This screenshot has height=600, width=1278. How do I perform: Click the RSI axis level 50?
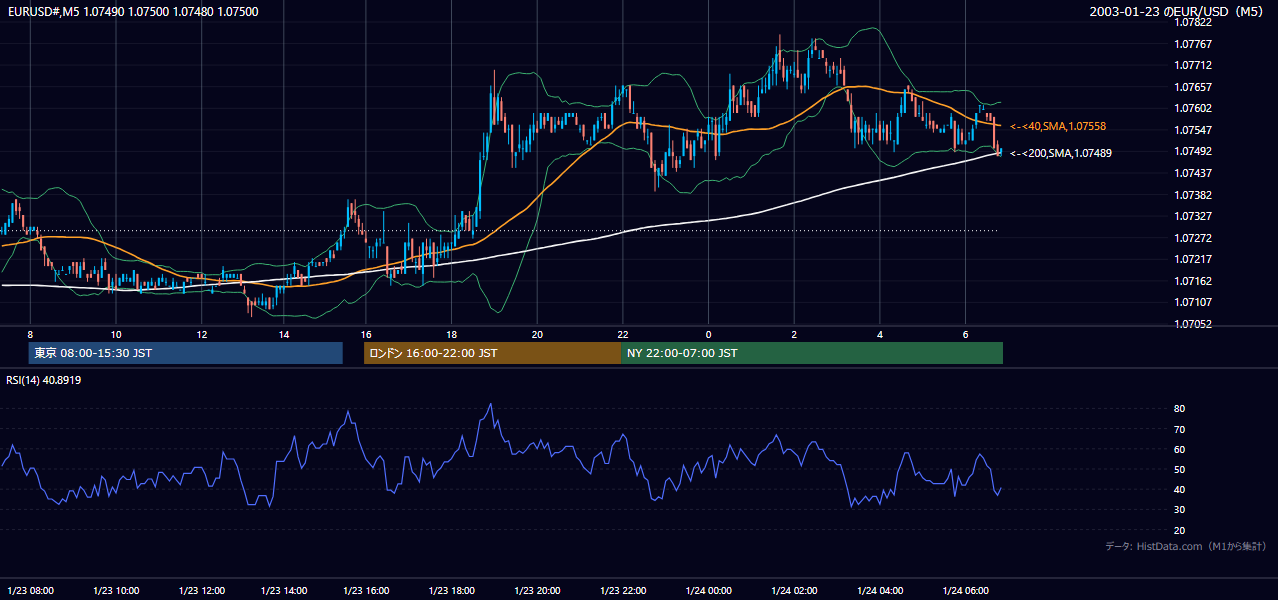[x=1179, y=469]
